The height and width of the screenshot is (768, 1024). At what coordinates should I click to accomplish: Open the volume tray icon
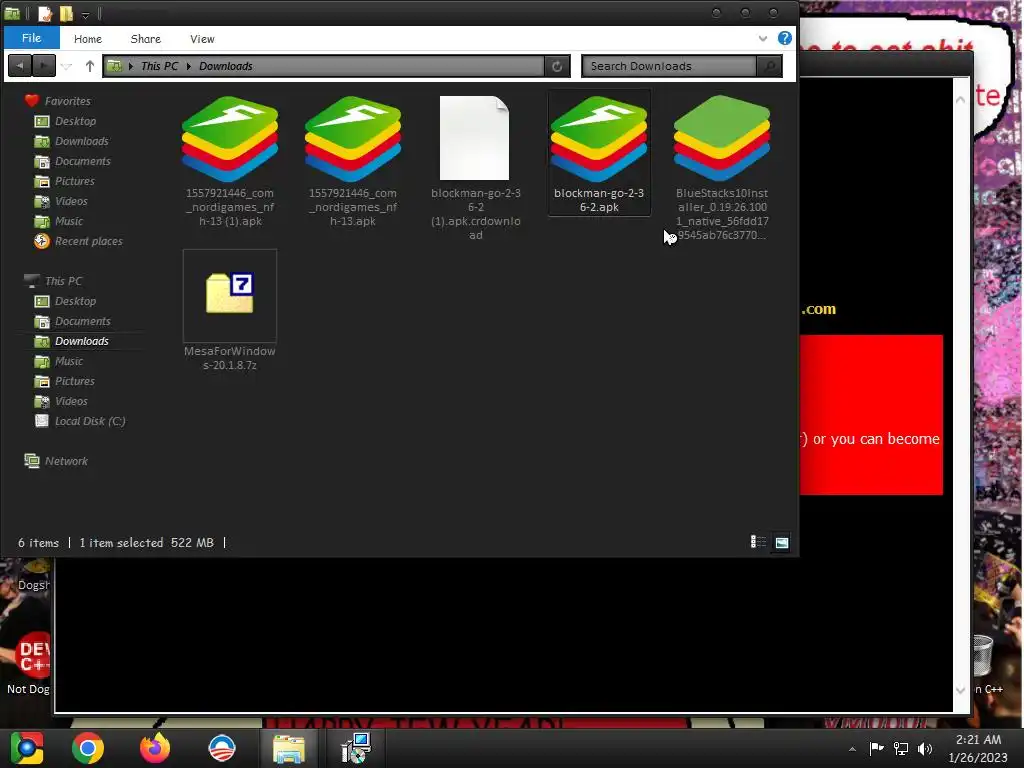925,748
